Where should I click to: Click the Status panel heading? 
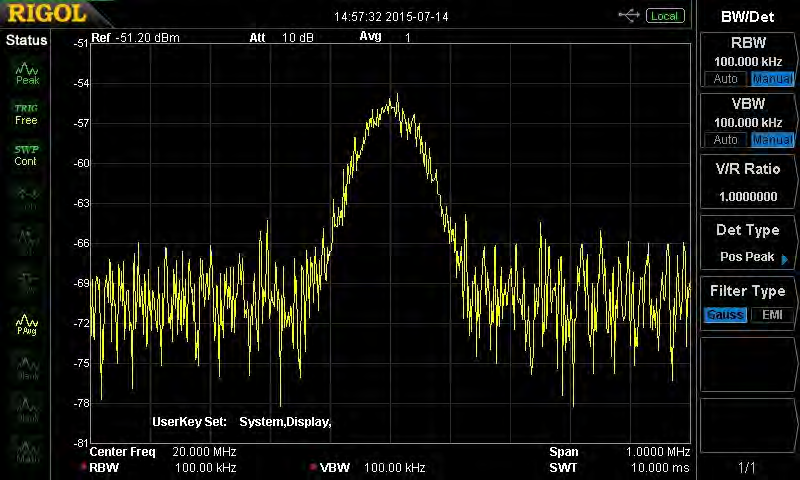(x=26, y=40)
